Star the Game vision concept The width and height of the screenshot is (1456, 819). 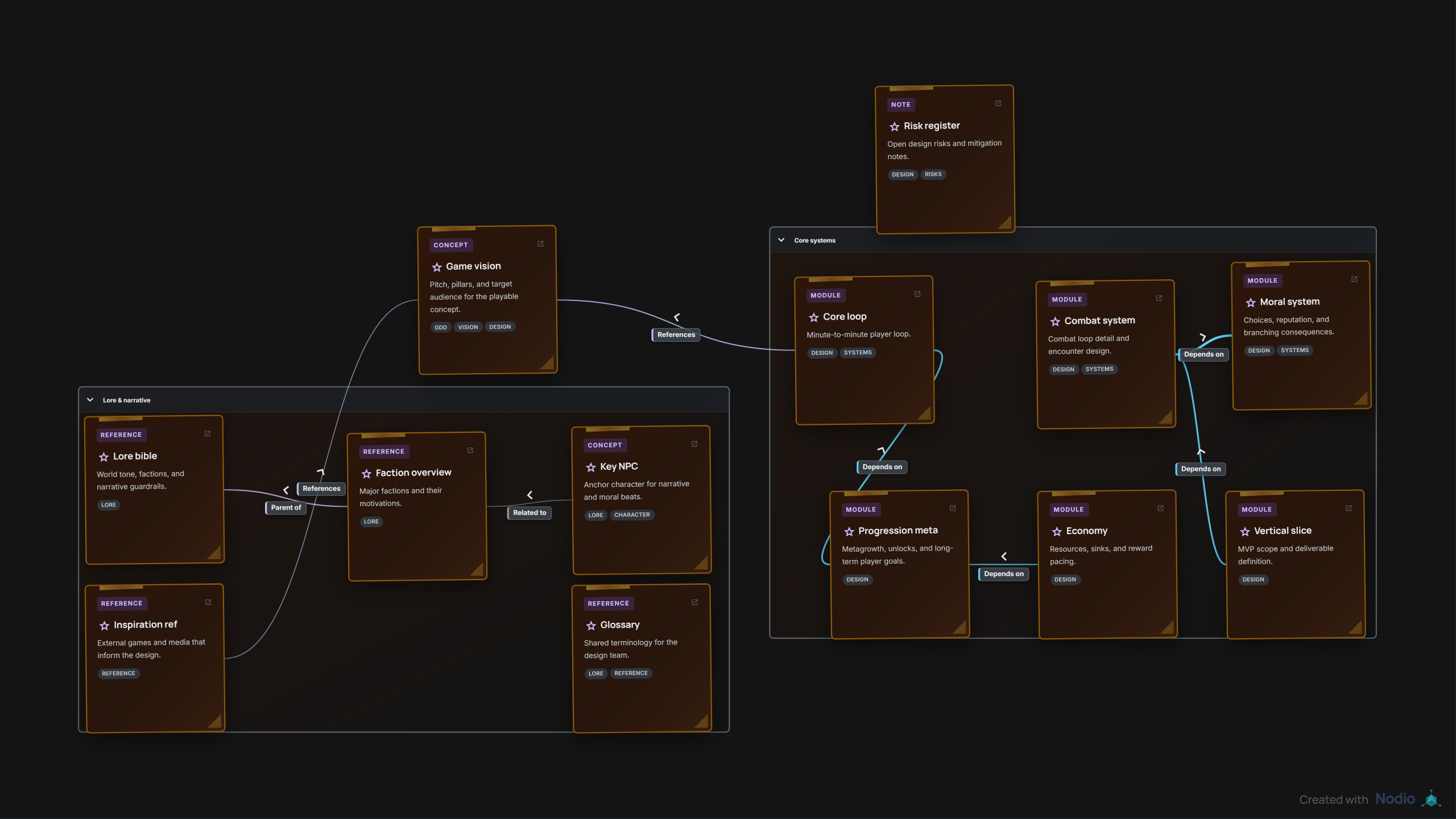436,267
